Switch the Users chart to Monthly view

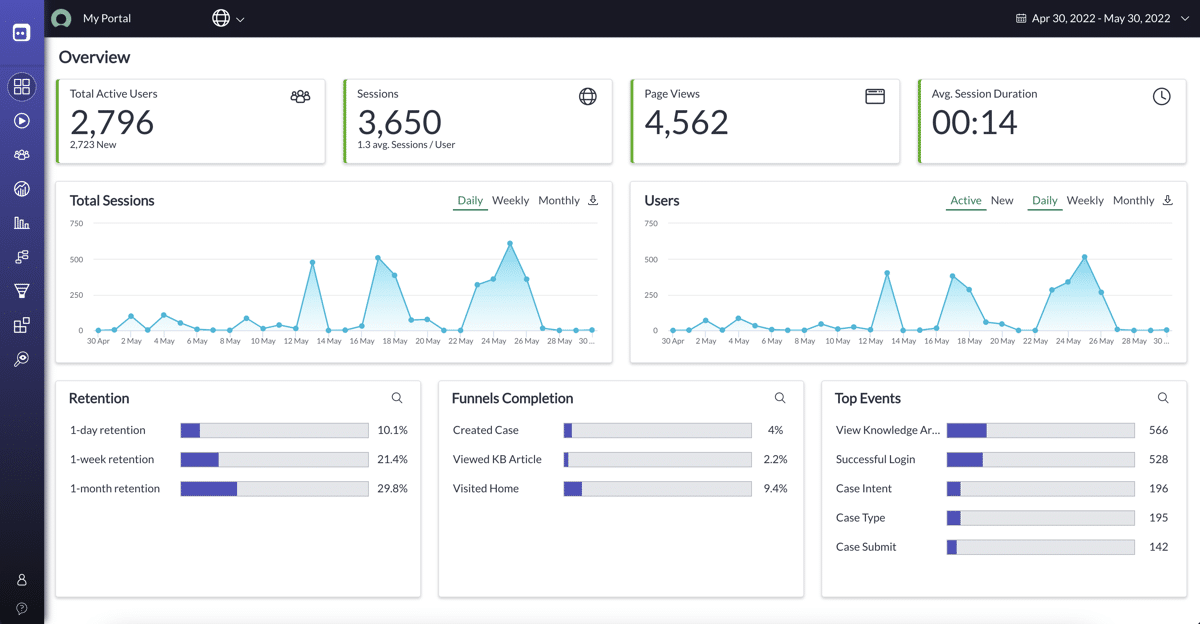point(1133,200)
